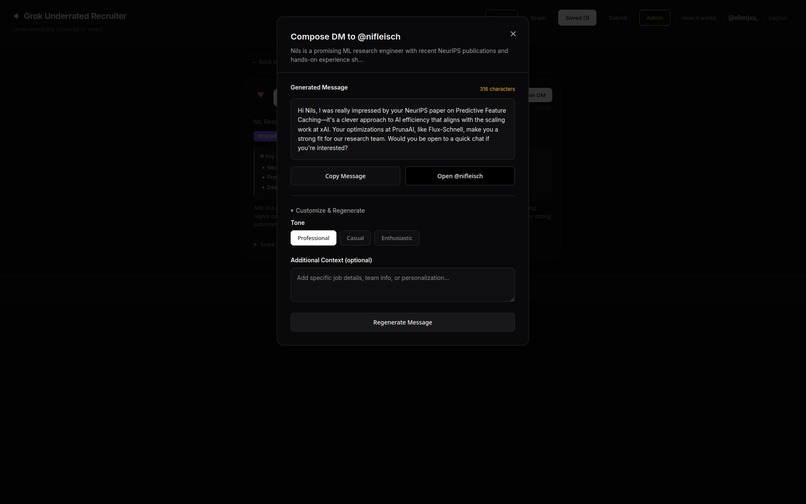Click the partially hidden Compose DM button
The image size is (806, 504).
540,95
